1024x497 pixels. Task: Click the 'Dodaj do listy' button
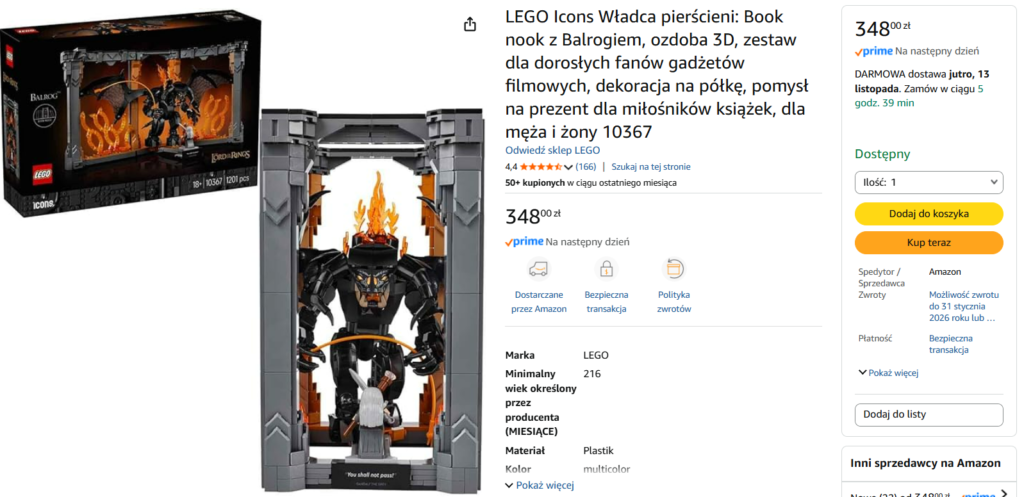[929, 415]
